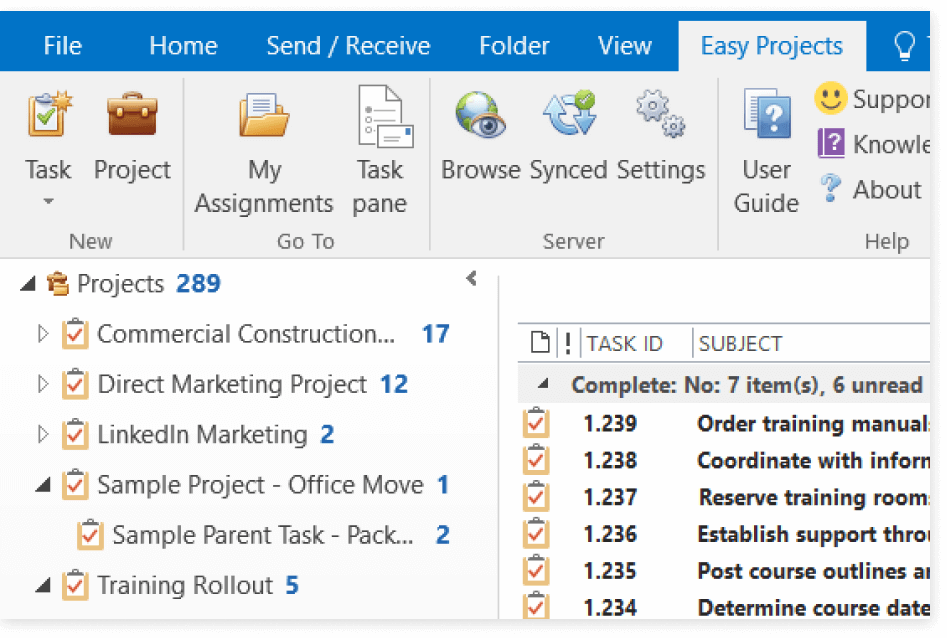This screenshot has height=638, width=947.
Task: Open the File tab
Action: [62, 46]
